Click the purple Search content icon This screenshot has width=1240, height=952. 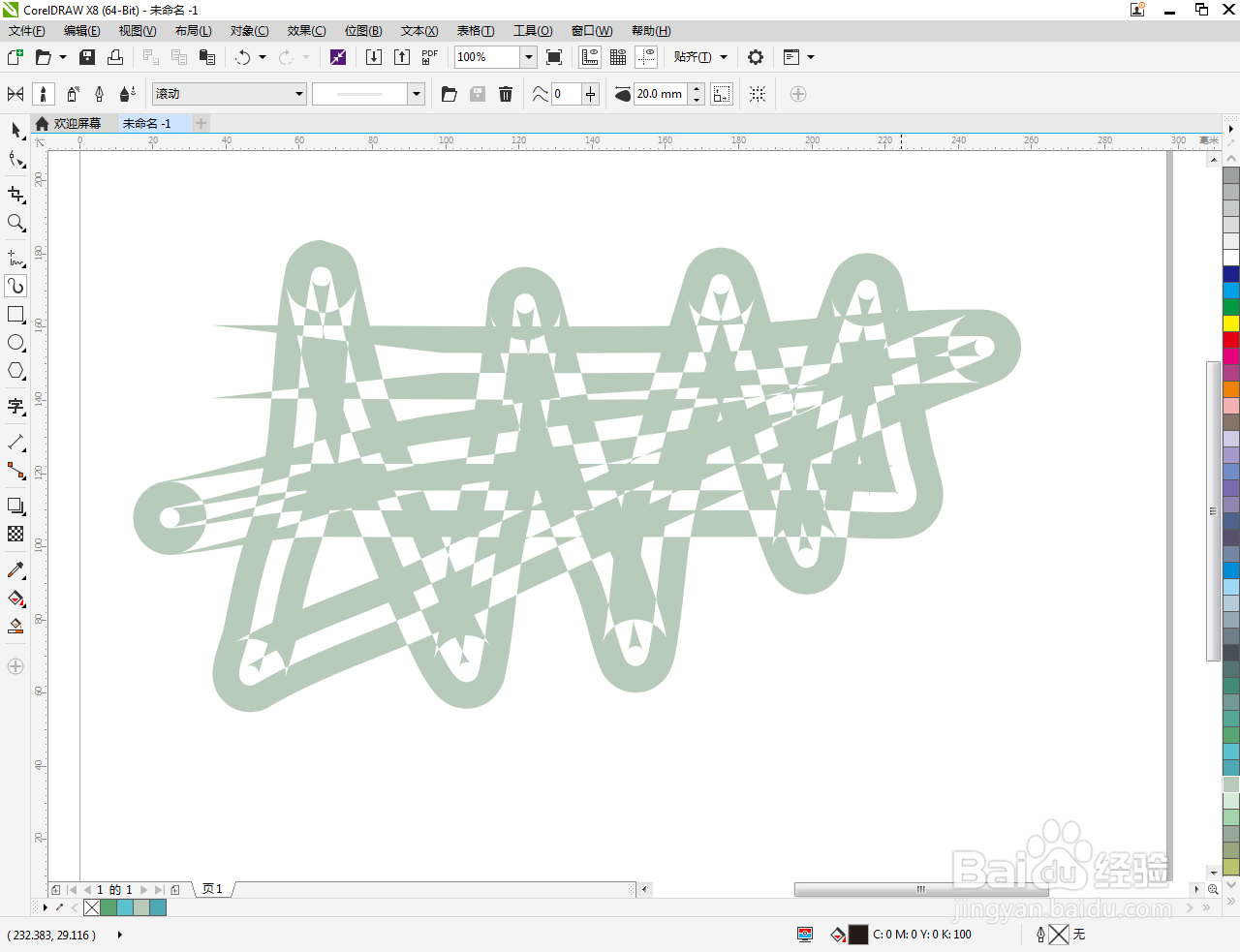point(338,57)
